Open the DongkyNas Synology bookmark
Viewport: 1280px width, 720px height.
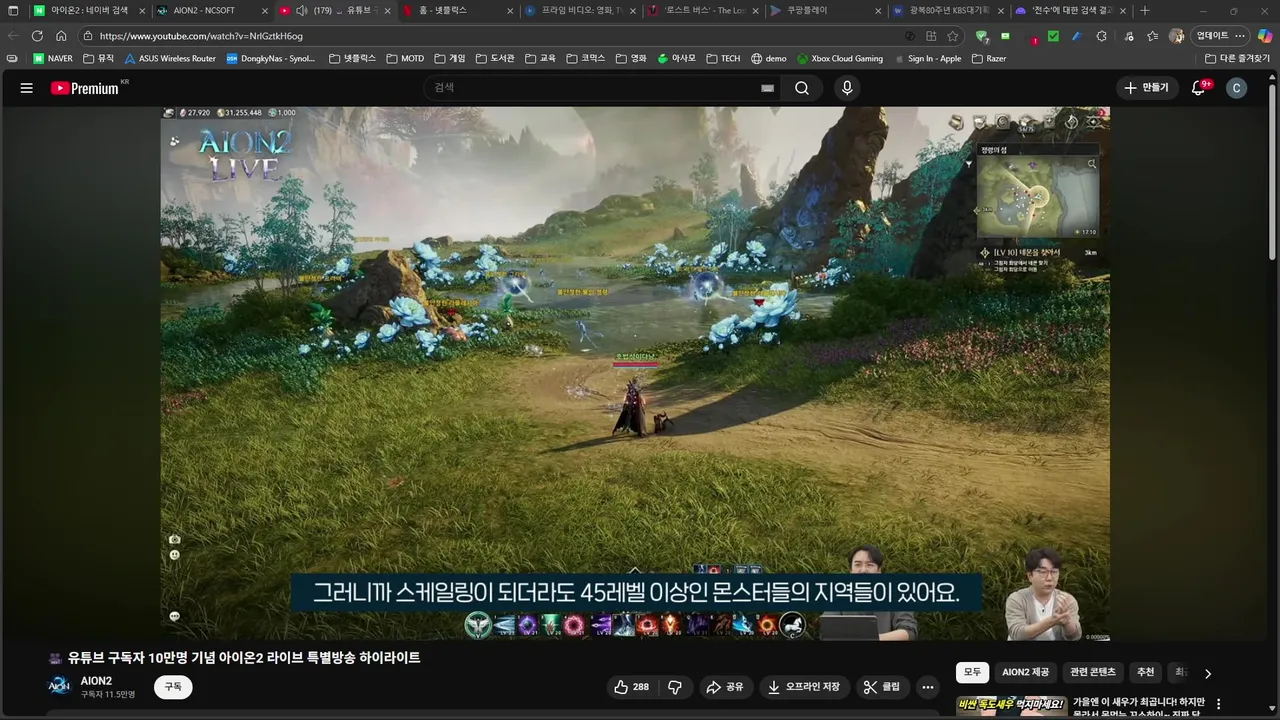[x=271, y=58]
